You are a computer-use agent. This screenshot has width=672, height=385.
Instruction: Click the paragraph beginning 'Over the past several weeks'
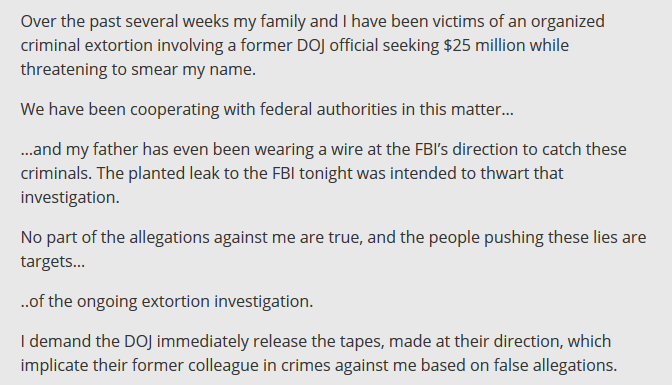(x=312, y=45)
